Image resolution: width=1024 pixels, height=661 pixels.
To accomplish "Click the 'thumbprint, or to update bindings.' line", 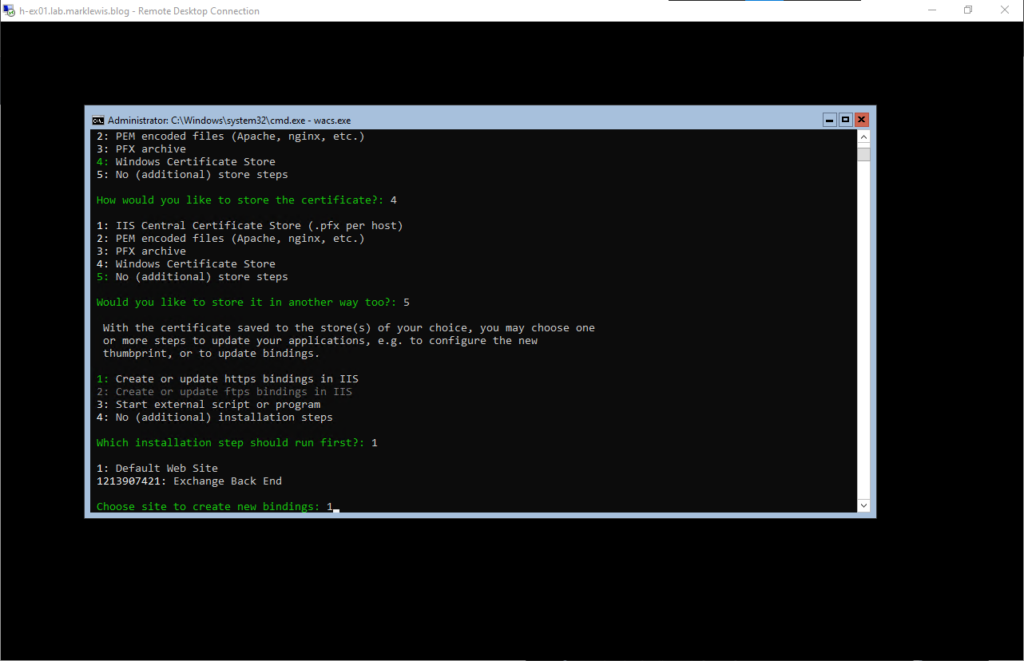I will coord(211,353).
